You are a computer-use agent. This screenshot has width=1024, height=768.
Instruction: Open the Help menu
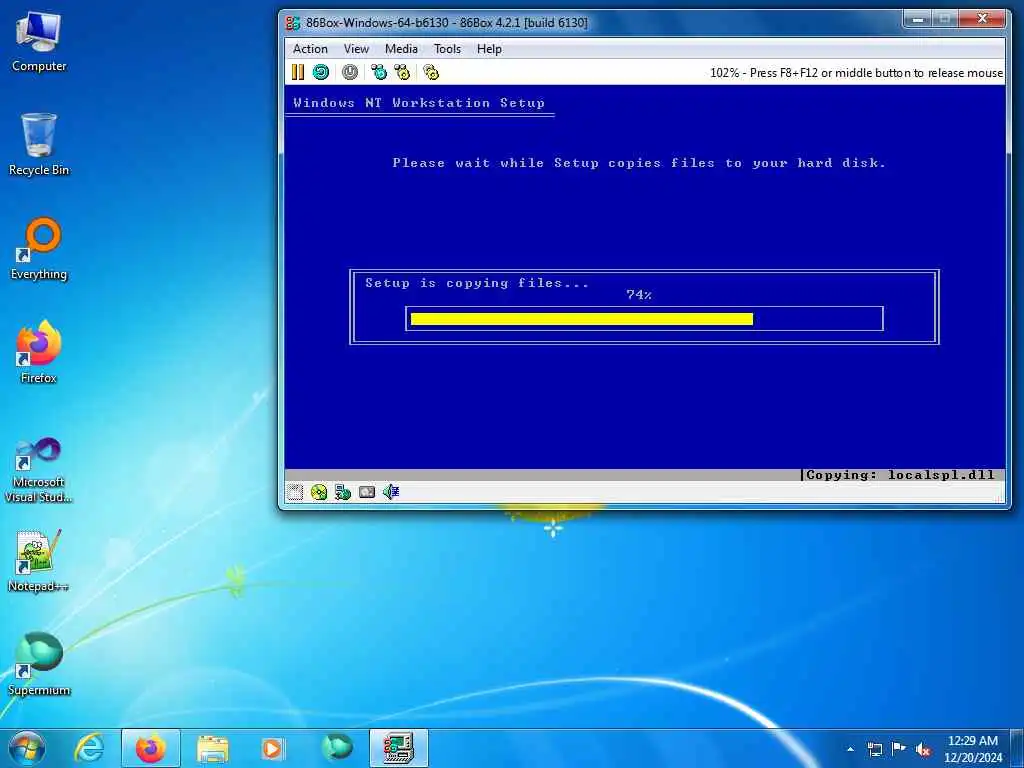(489, 49)
